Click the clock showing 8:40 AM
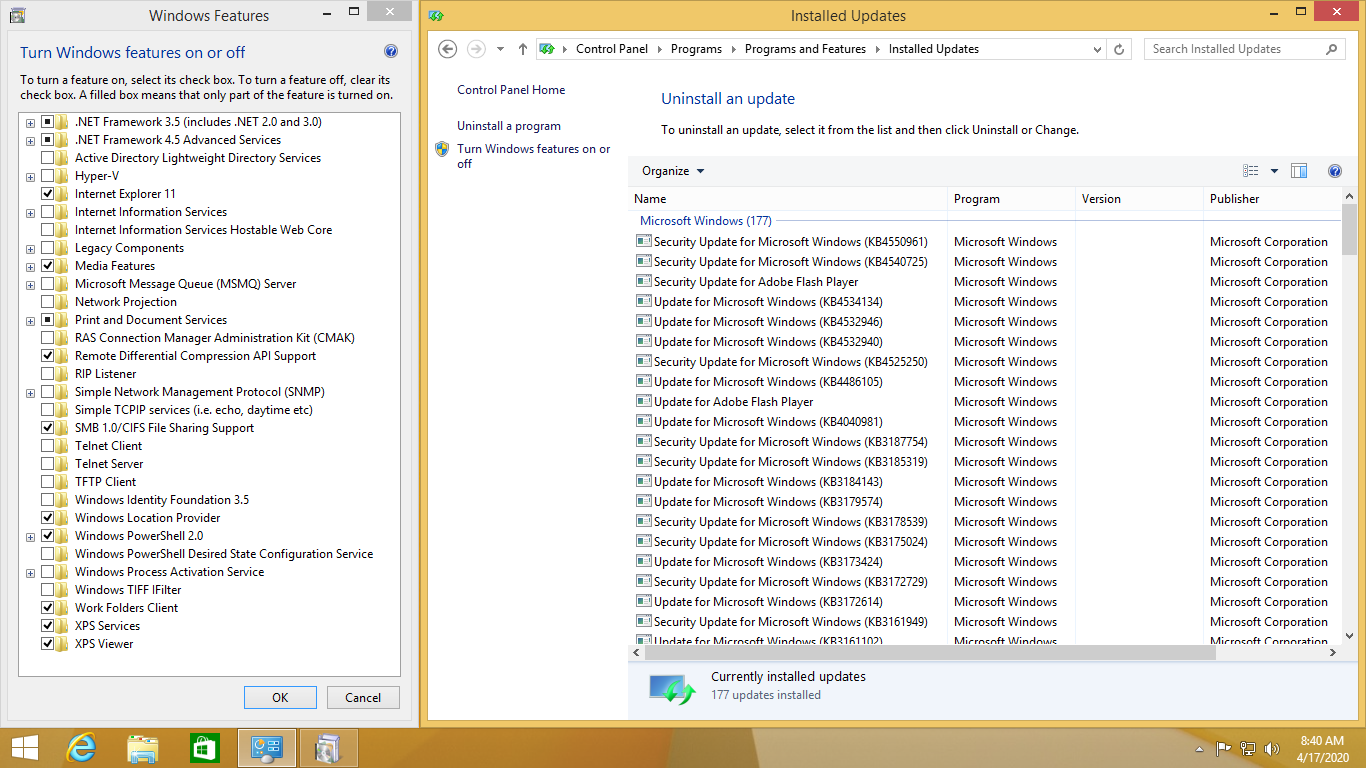 pos(1322,741)
